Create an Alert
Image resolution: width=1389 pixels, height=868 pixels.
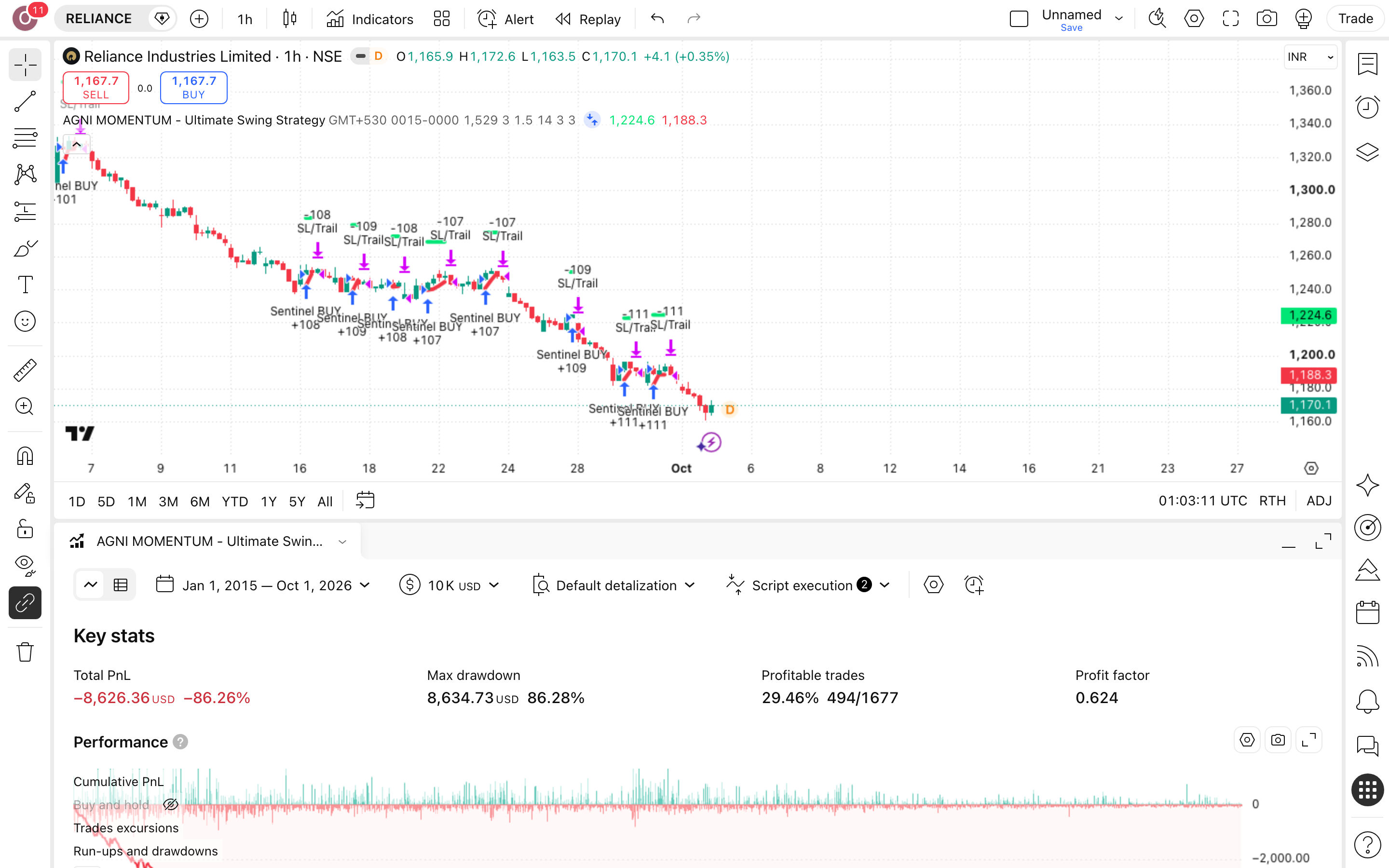tap(505, 19)
